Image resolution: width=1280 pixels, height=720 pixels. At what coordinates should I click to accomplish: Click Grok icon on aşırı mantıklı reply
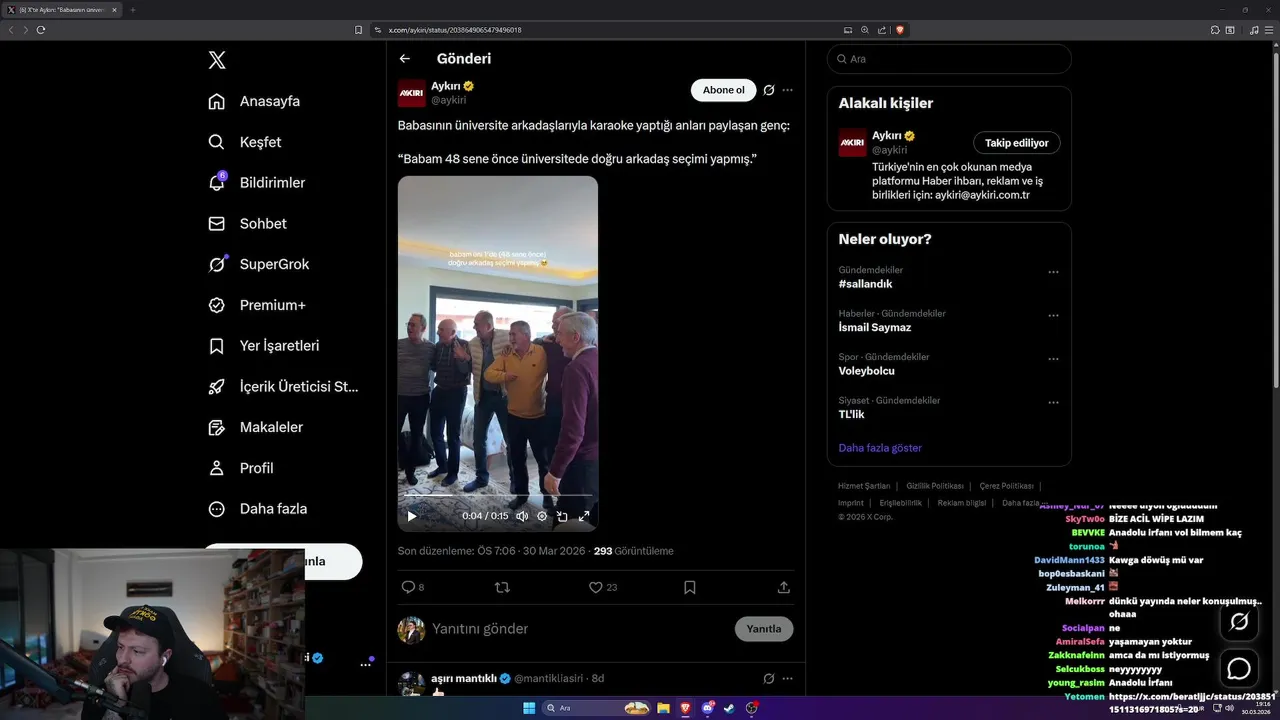769,678
